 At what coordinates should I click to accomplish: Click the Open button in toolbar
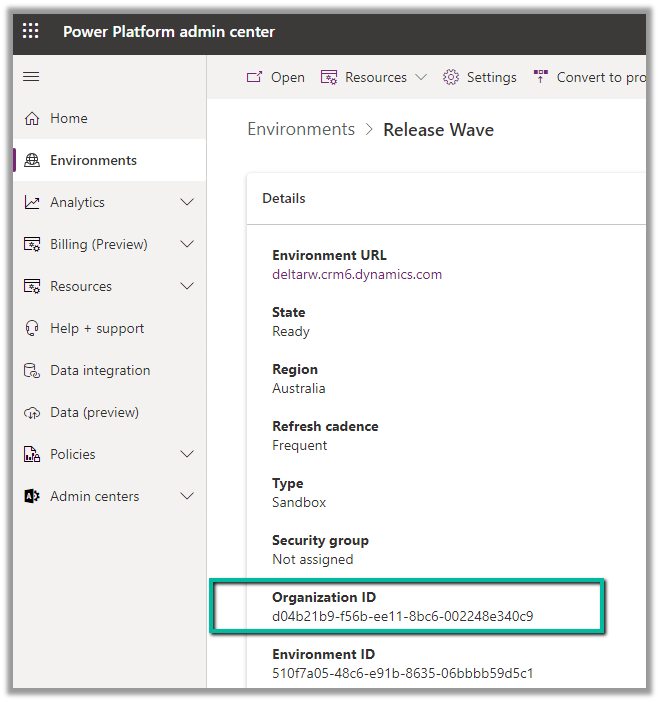(276, 77)
